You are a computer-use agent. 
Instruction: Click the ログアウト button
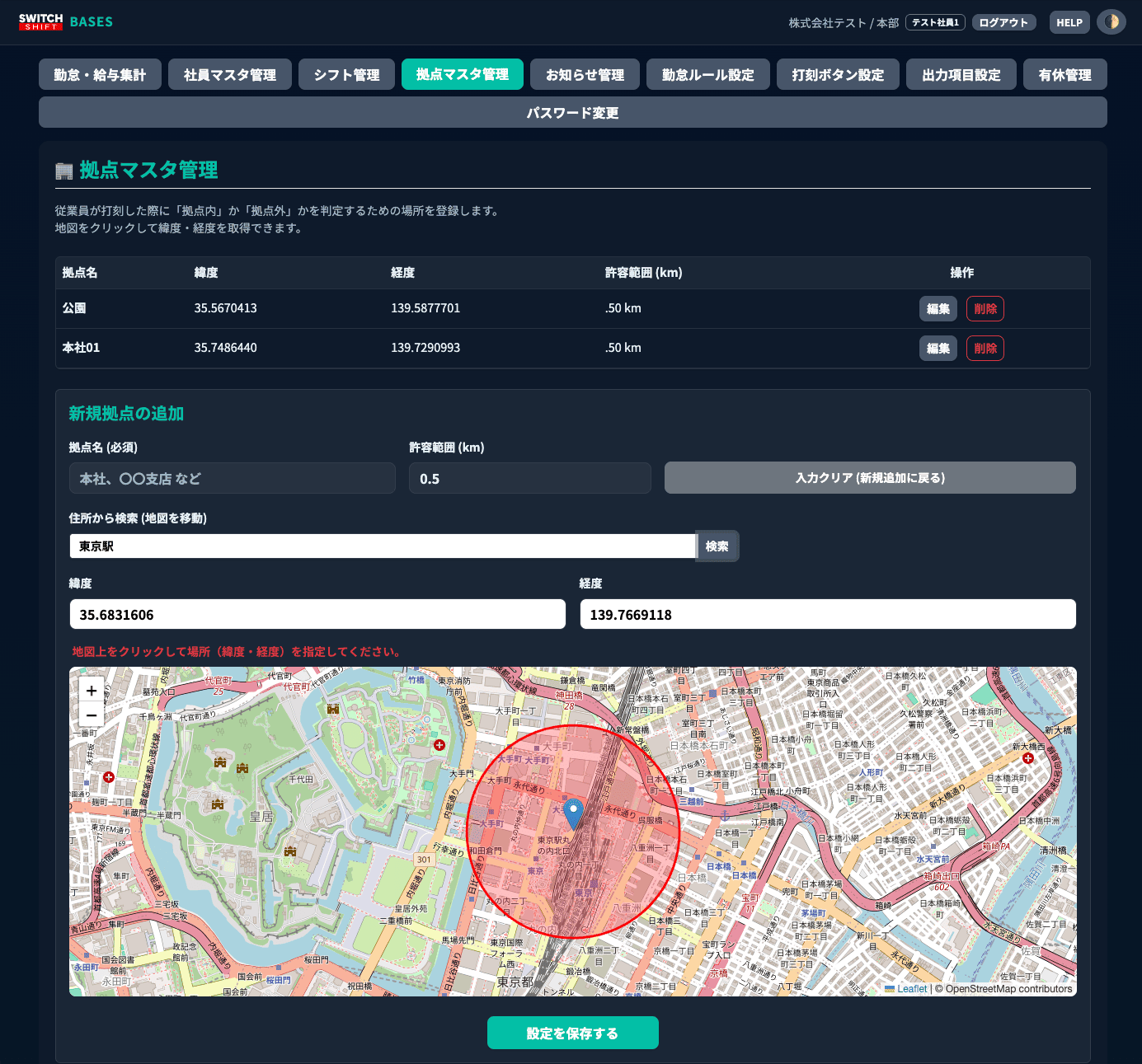(x=1003, y=22)
